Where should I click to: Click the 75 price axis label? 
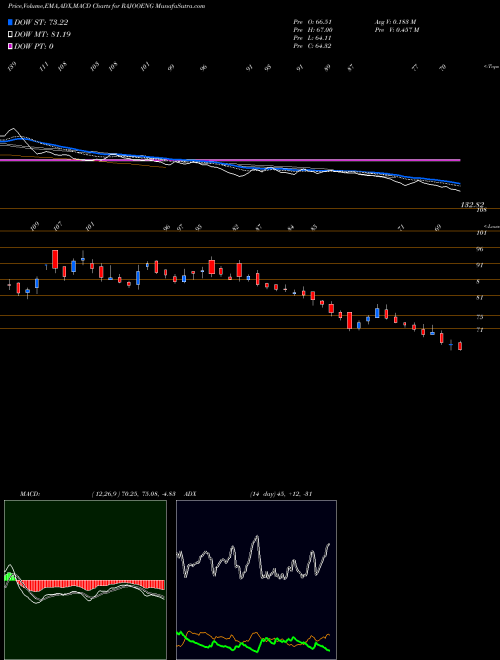(x=479, y=317)
